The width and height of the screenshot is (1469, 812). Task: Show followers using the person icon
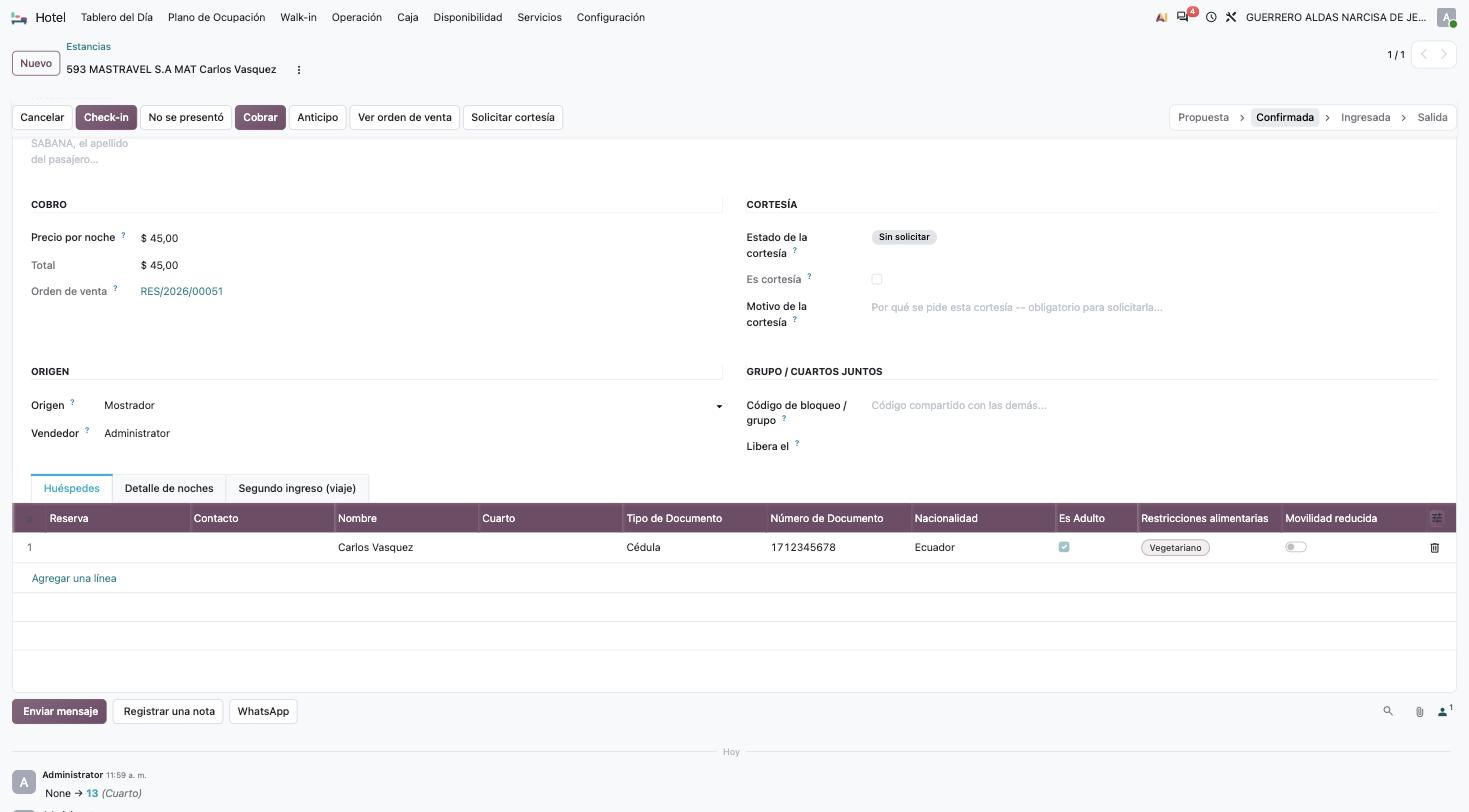1445,711
